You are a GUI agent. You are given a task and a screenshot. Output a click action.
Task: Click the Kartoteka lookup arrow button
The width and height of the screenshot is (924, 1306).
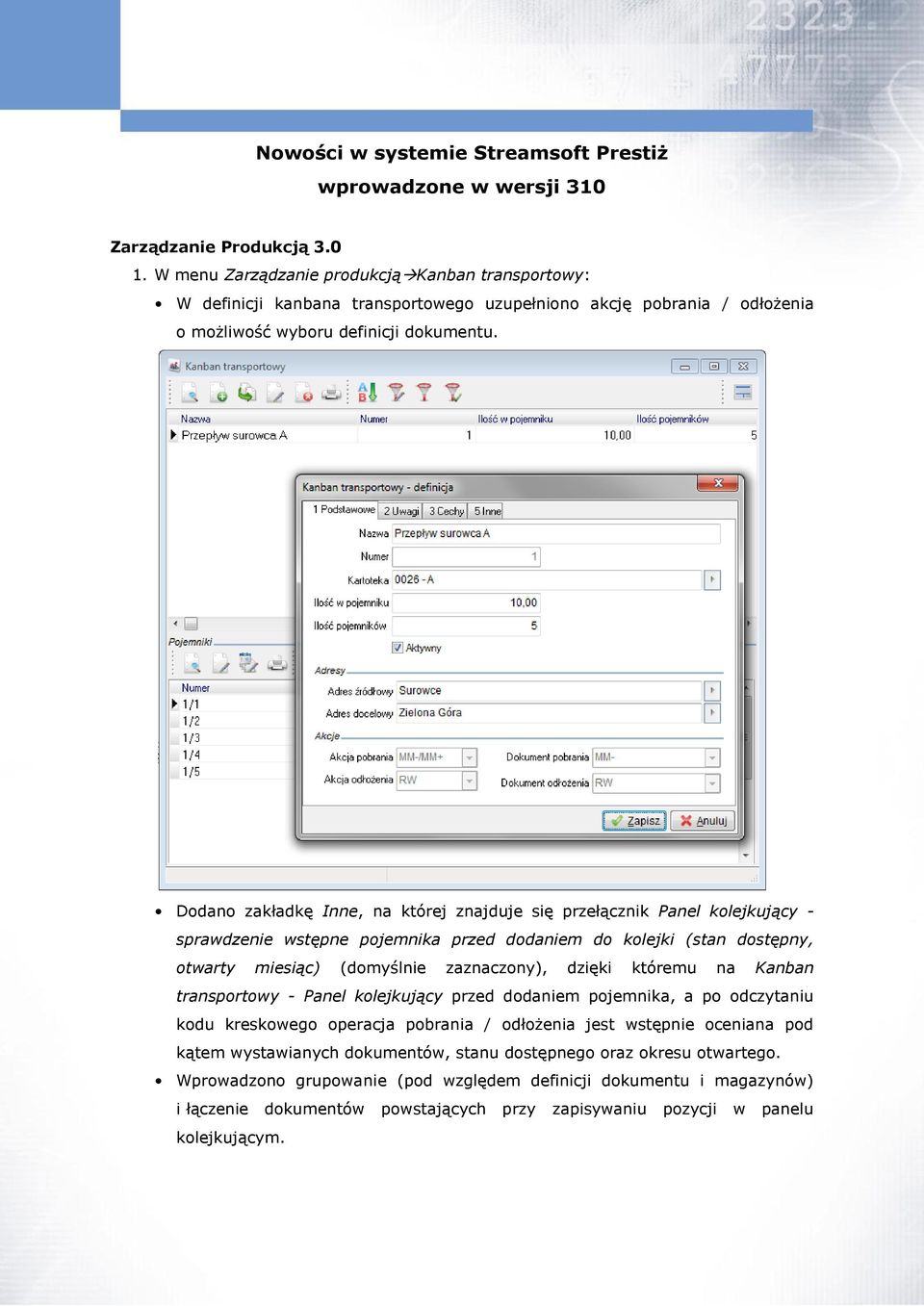click(712, 579)
